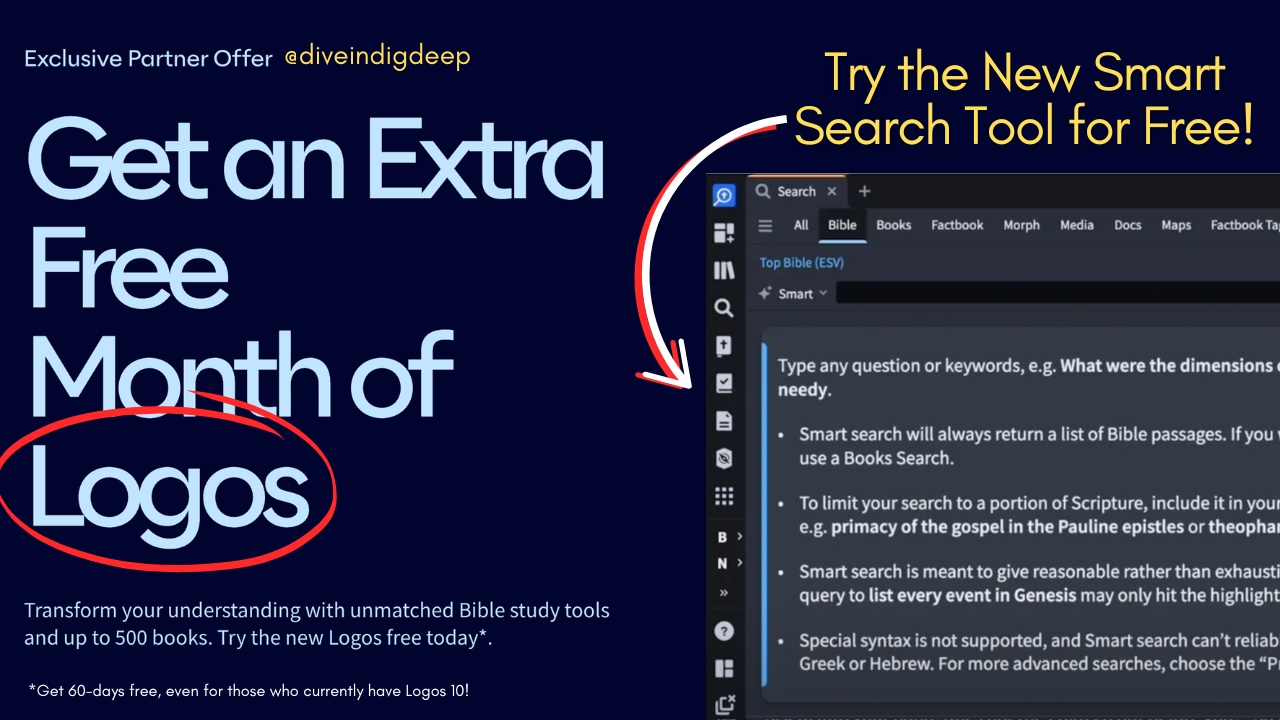Click the Top Bible (ESV) link
Image resolution: width=1280 pixels, height=720 pixels.
[x=802, y=263]
